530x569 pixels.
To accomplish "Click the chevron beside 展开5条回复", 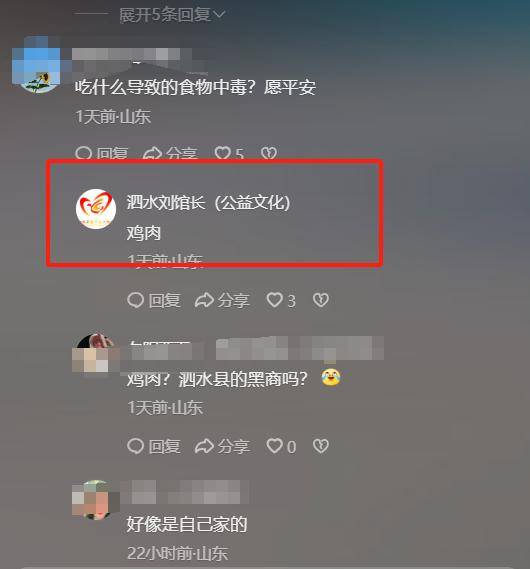I will click(219, 15).
